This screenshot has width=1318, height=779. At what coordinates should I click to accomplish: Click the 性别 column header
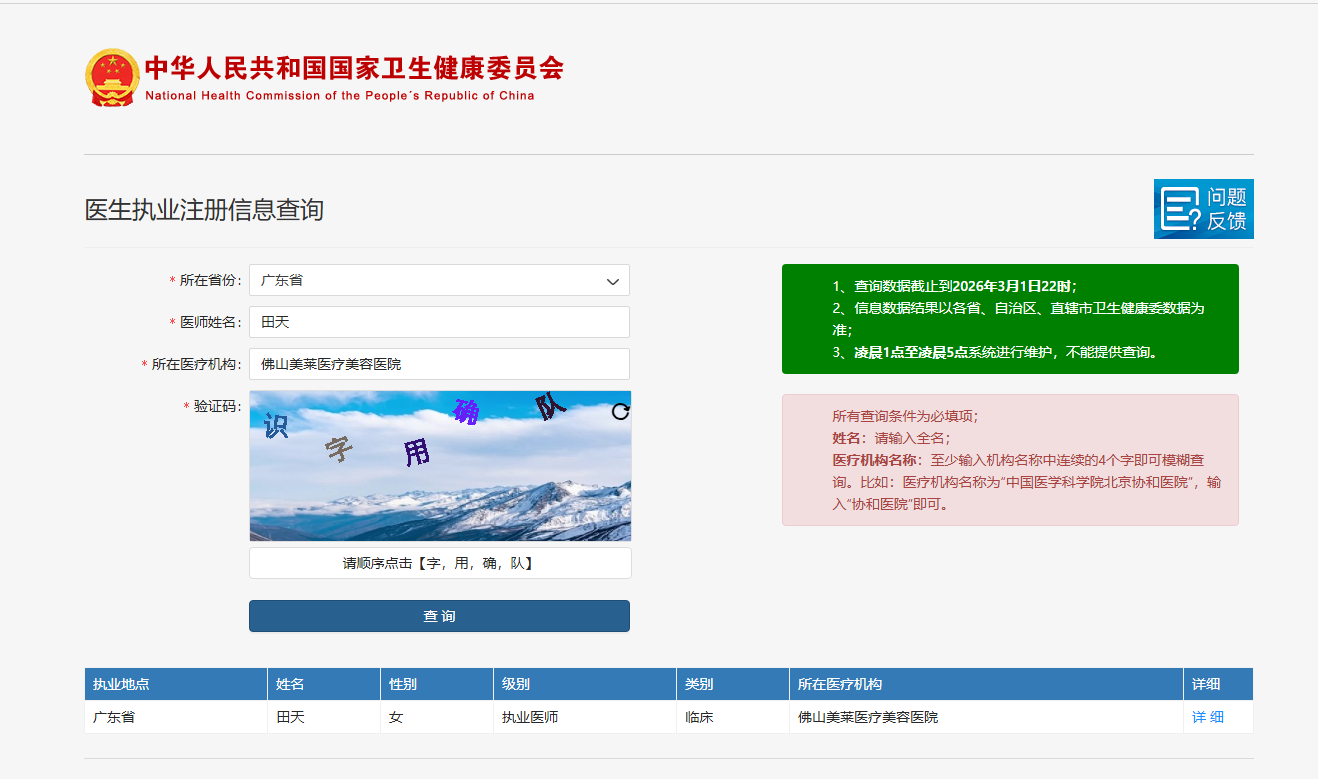[403, 684]
